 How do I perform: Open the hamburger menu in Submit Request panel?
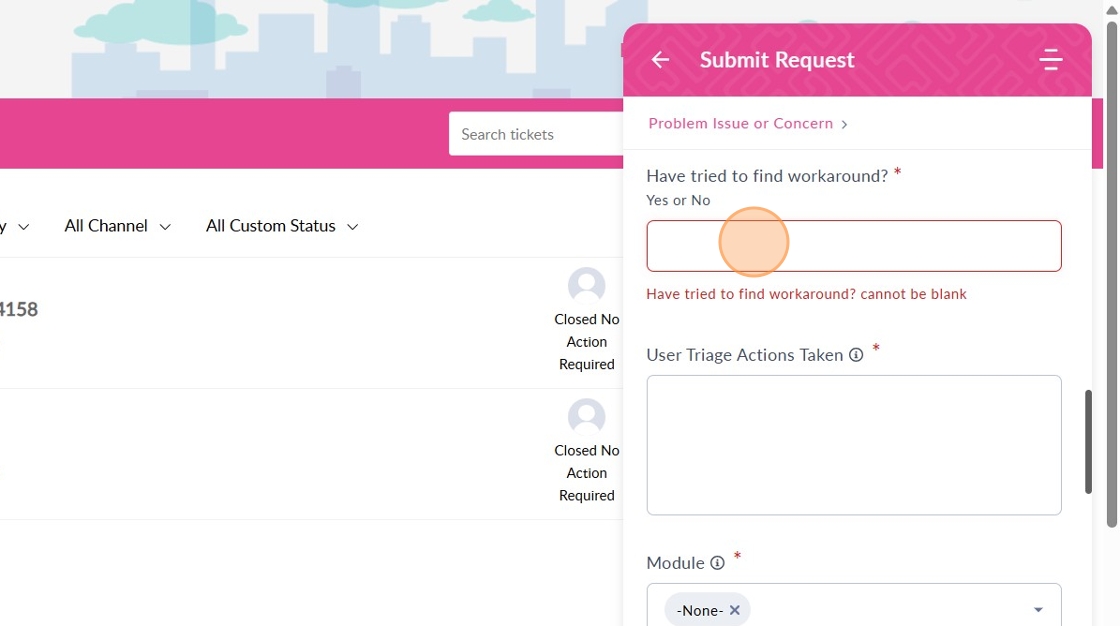[x=1050, y=60]
